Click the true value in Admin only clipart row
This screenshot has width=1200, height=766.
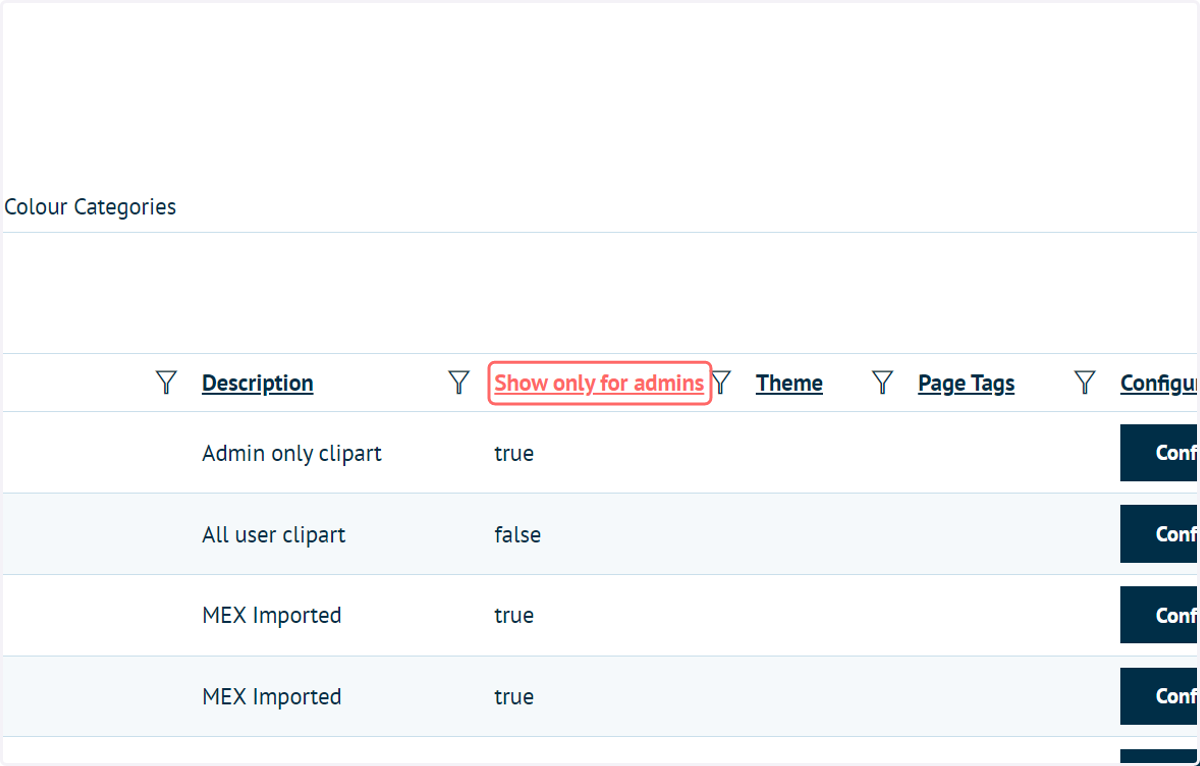(514, 453)
